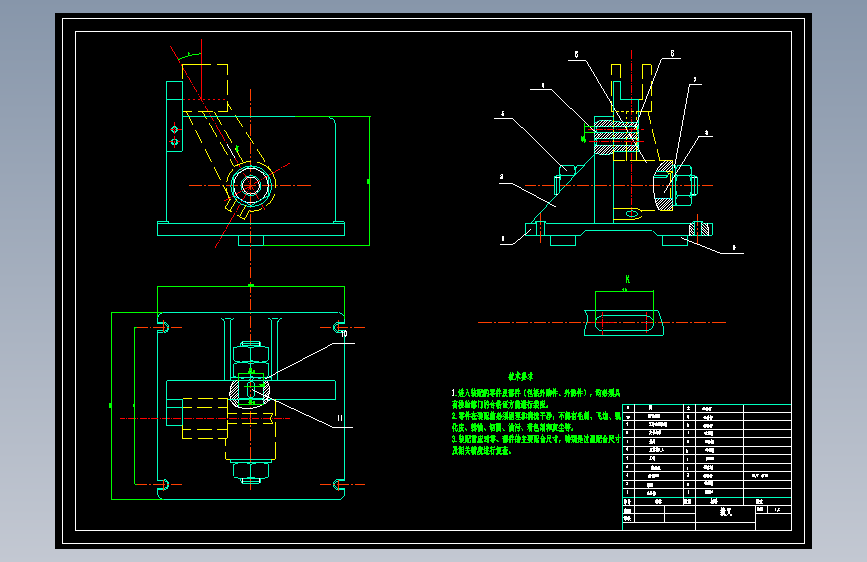Click the first line of note "1."
The width and height of the screenshot is (867, 562).
tap(536, 393)
